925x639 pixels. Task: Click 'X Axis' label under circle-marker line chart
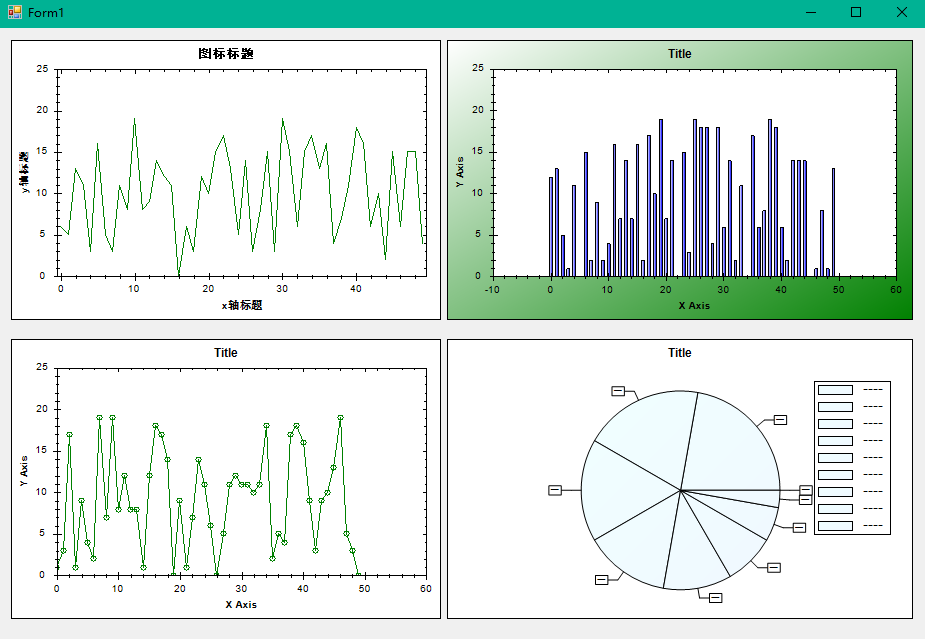pos(241,605)
